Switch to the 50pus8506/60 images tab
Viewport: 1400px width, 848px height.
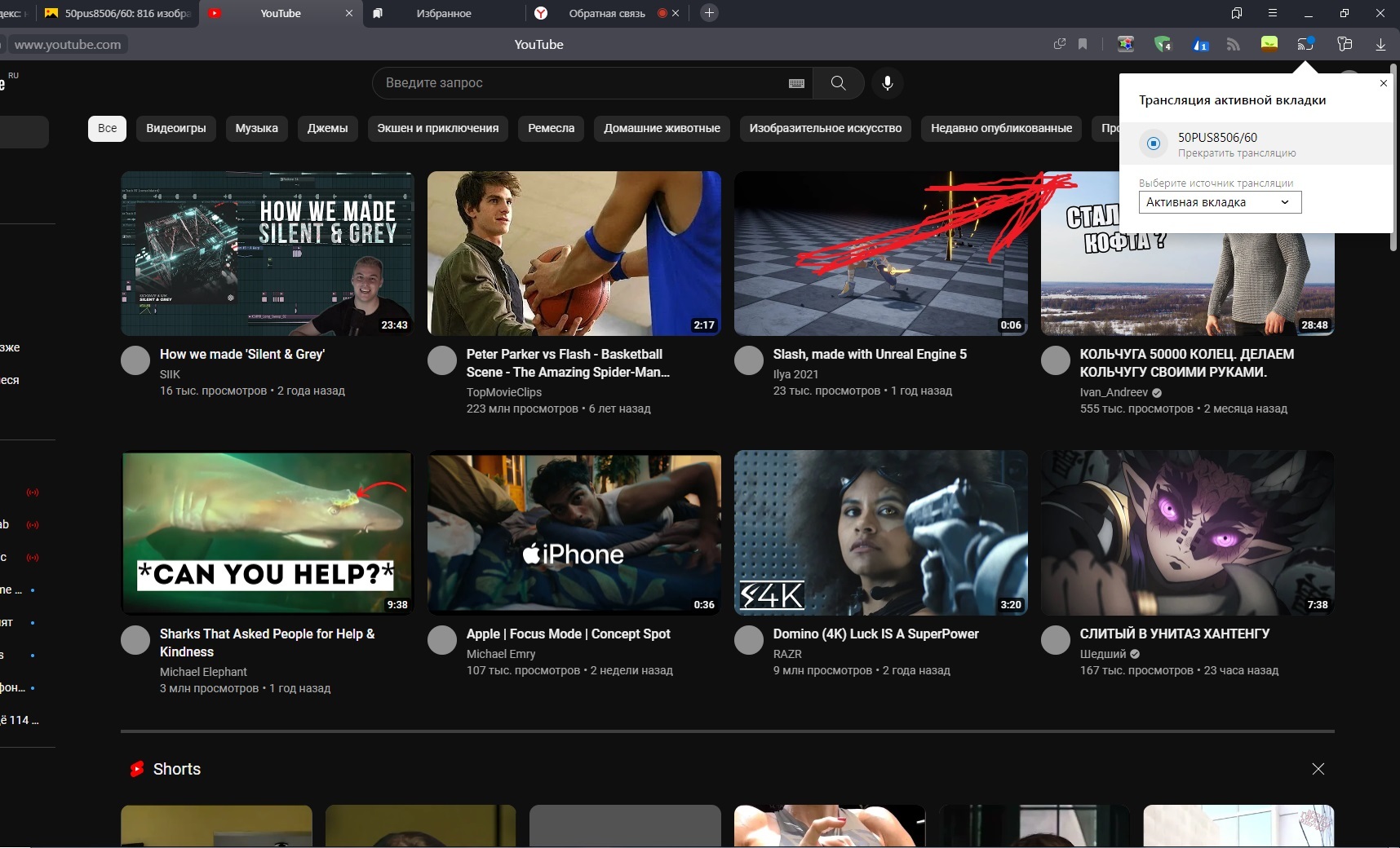pyautogui.click(x=118, y=13)
